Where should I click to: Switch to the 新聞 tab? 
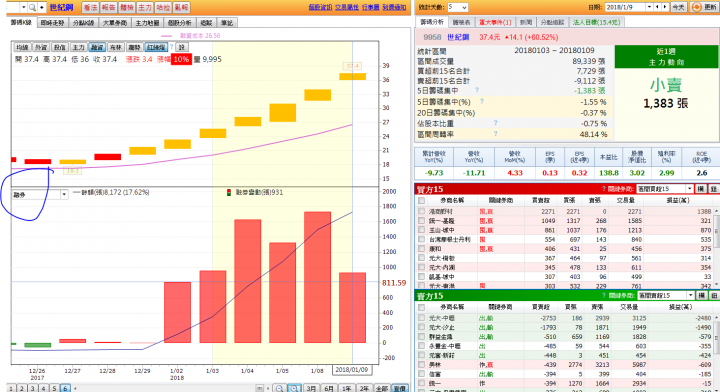coord(526,22)
